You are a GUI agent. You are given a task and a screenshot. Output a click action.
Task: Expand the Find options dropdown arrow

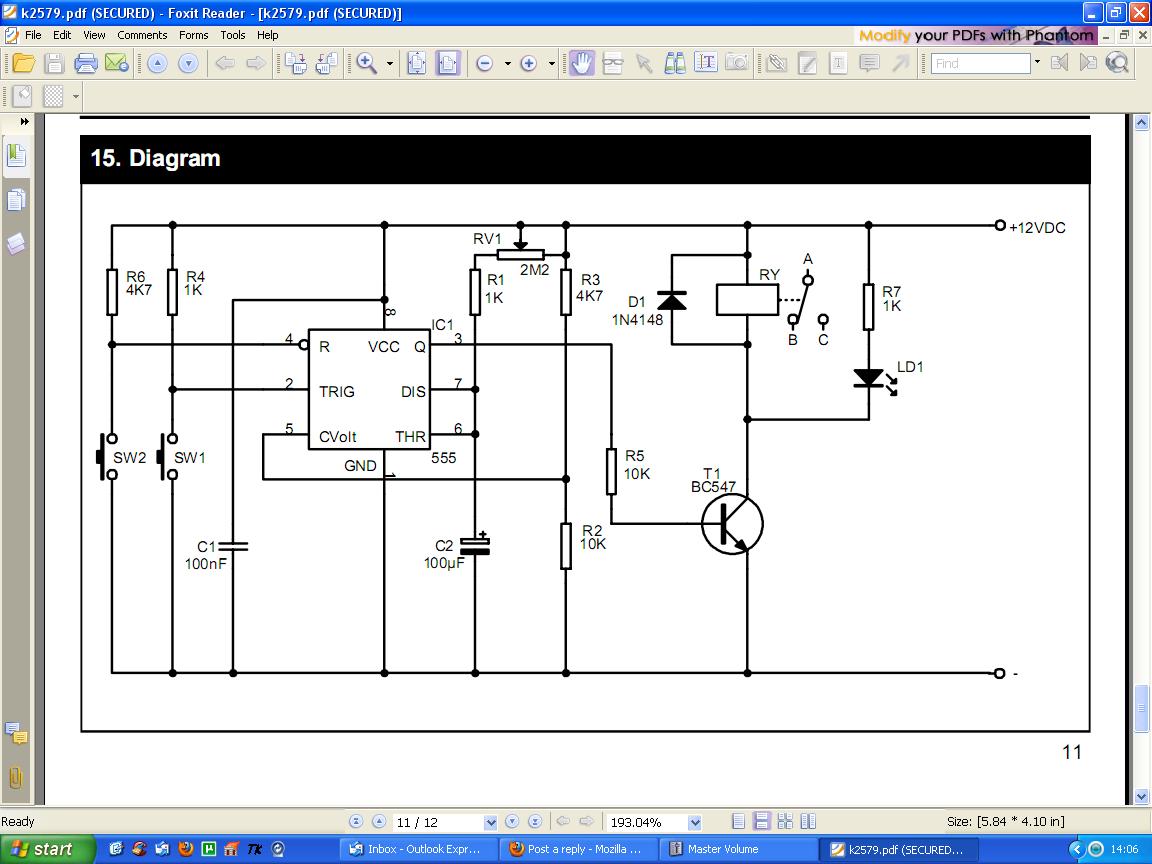[x=1037, y=62]
